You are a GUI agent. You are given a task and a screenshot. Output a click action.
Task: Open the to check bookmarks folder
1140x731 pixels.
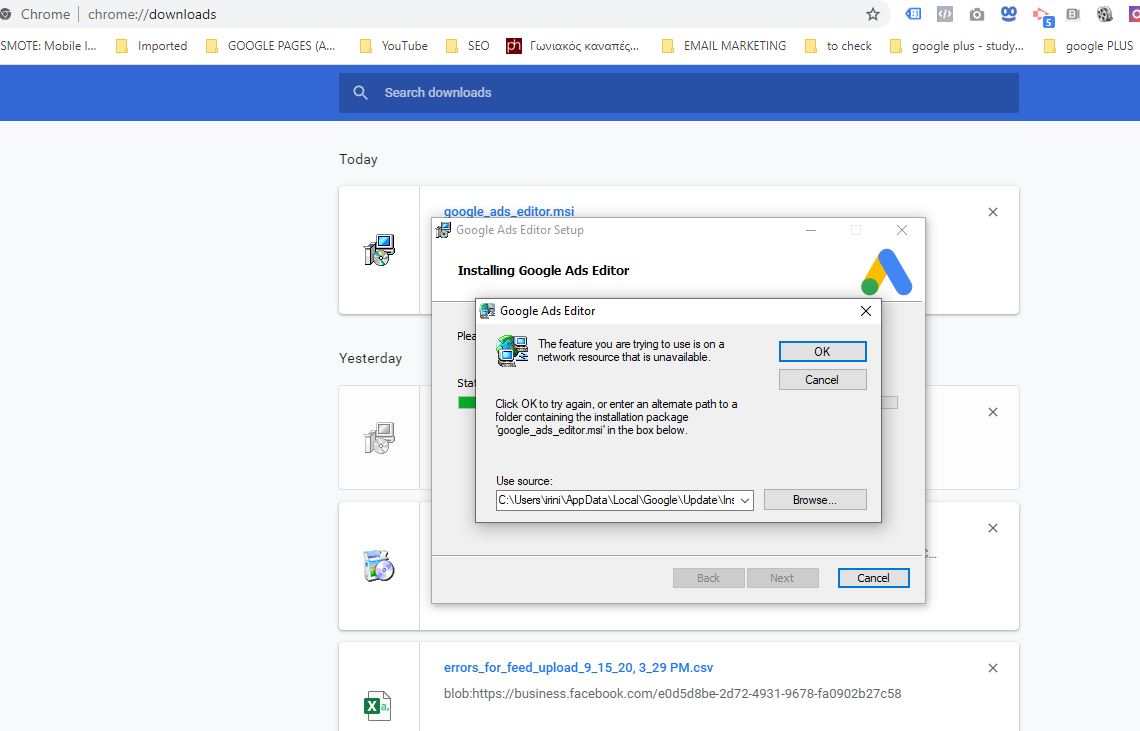(838, 46)
